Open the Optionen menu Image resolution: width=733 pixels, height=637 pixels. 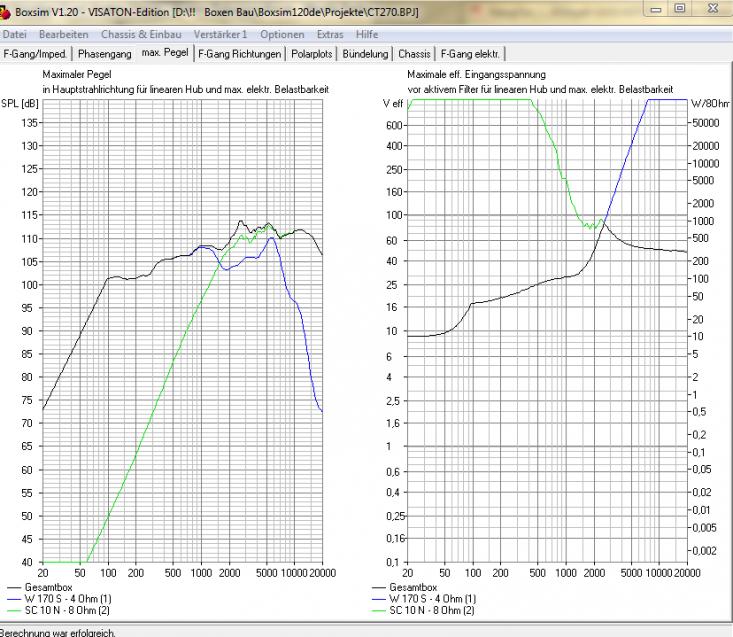(281, 35)
